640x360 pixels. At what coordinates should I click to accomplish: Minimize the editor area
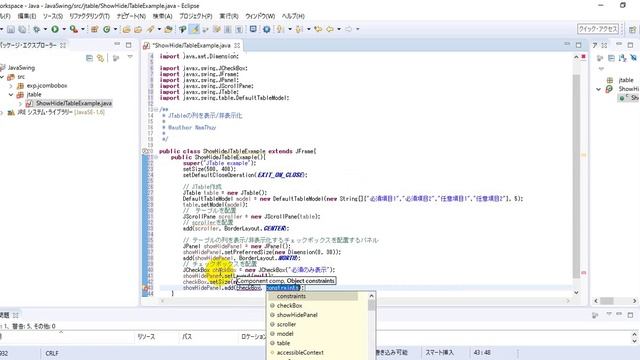tap(567, 44)
